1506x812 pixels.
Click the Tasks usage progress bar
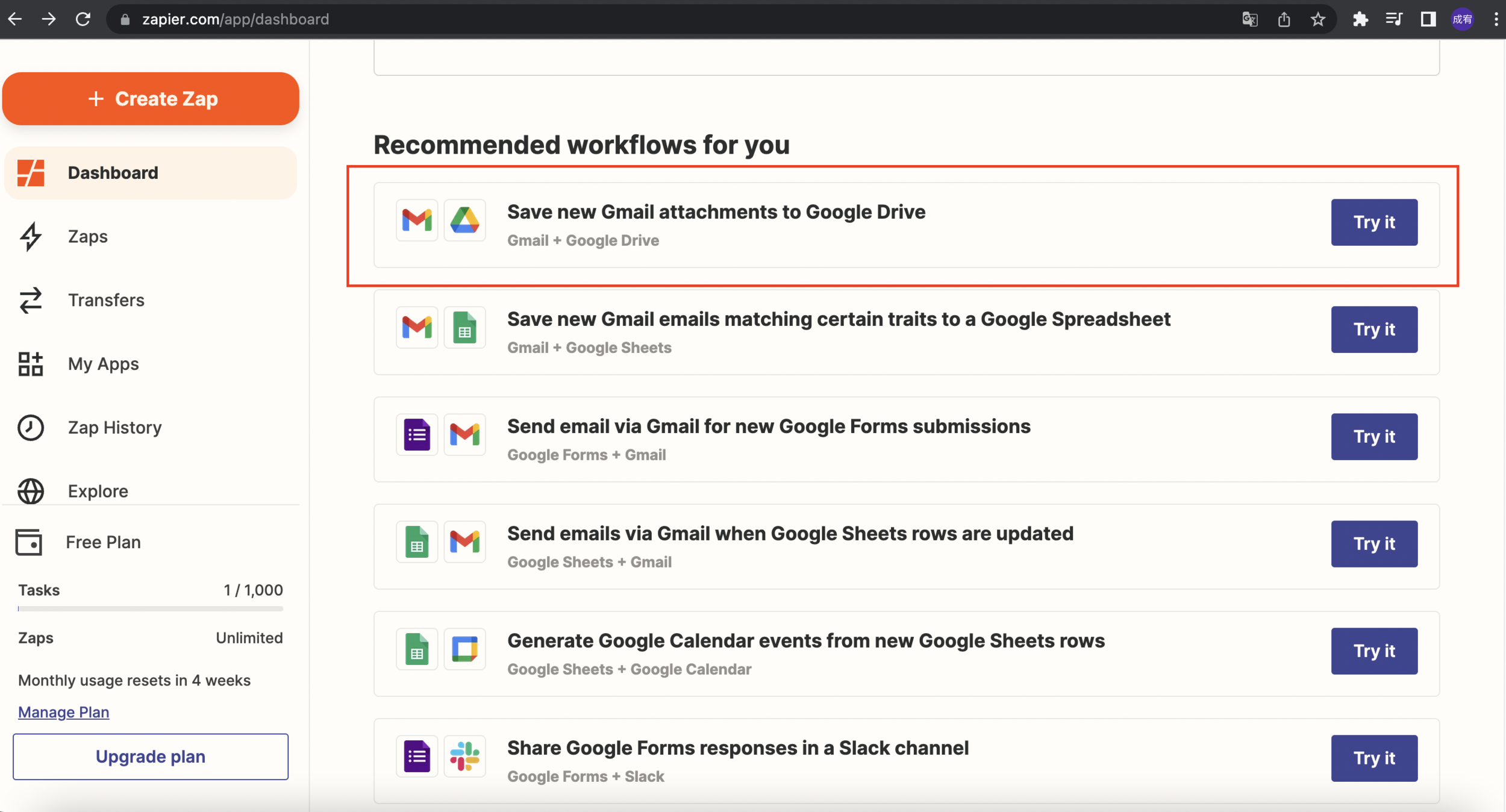(x=151, y=608)
